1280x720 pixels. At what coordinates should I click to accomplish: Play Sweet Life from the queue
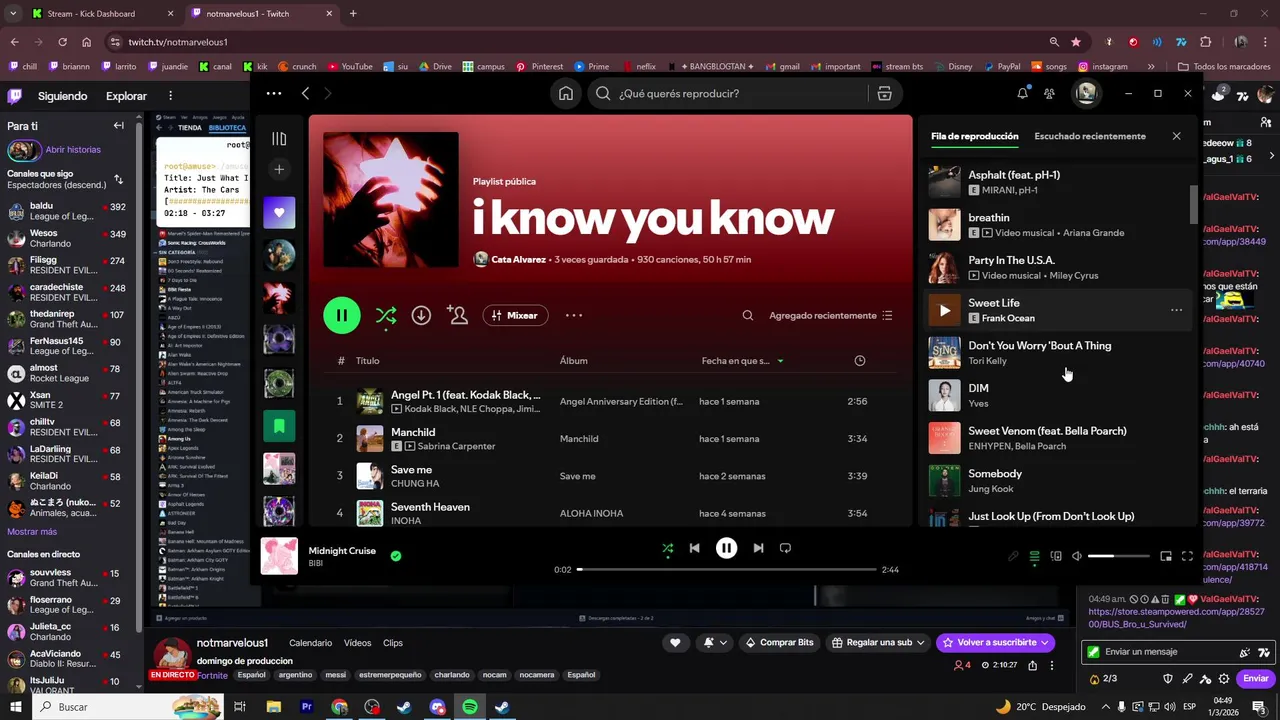coord(944,310)
